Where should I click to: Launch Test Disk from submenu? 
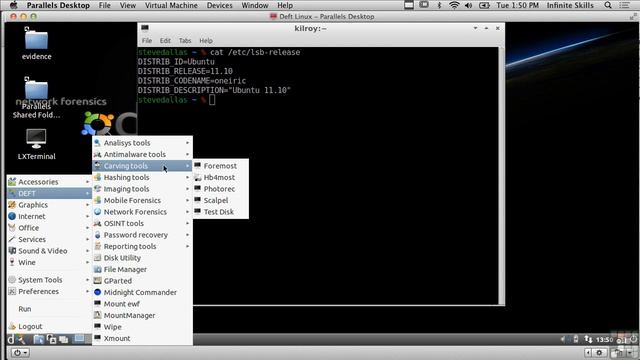[220, 211]
